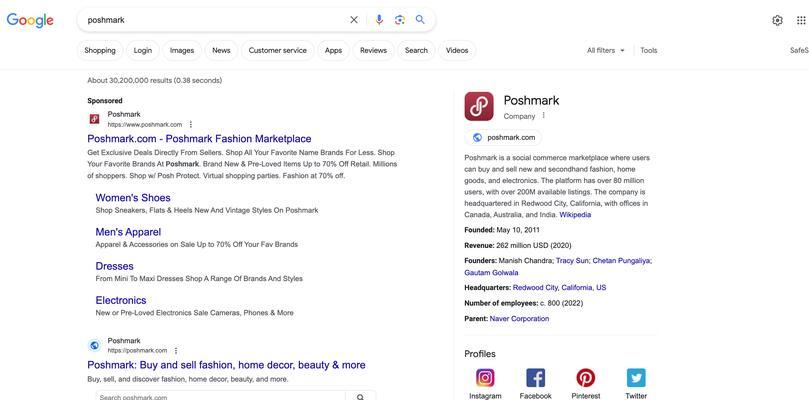
Task: Open Naver Corporation parent link
Action: [520, 318]
